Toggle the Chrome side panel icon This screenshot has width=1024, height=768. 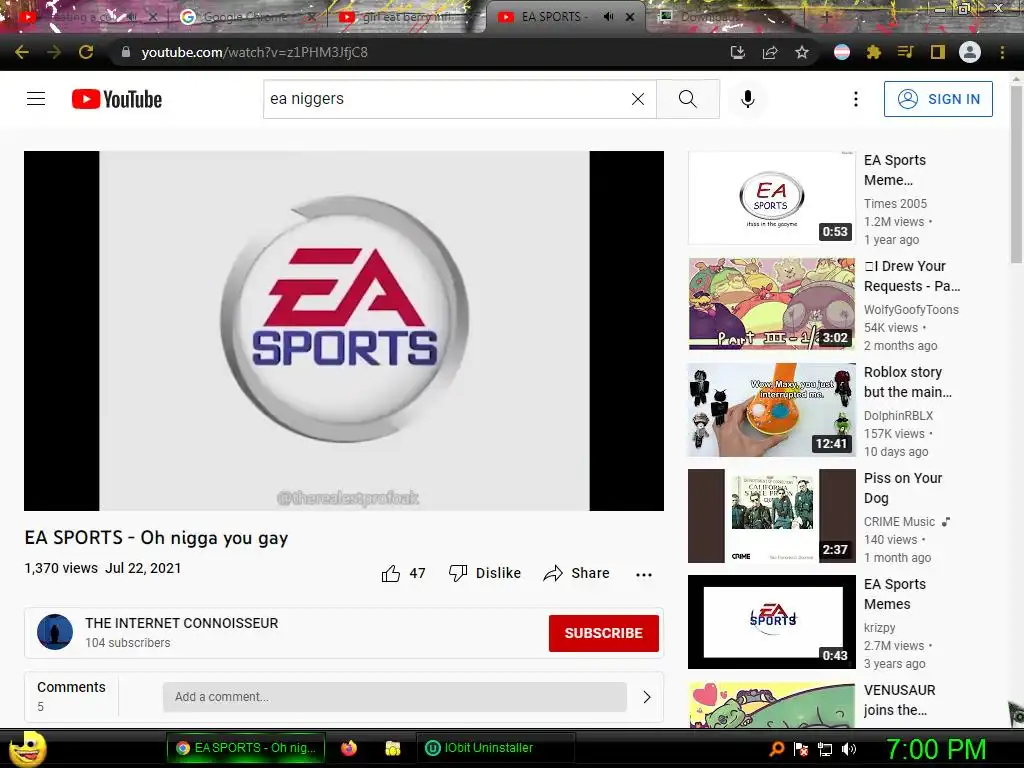[x=938, y=52]
